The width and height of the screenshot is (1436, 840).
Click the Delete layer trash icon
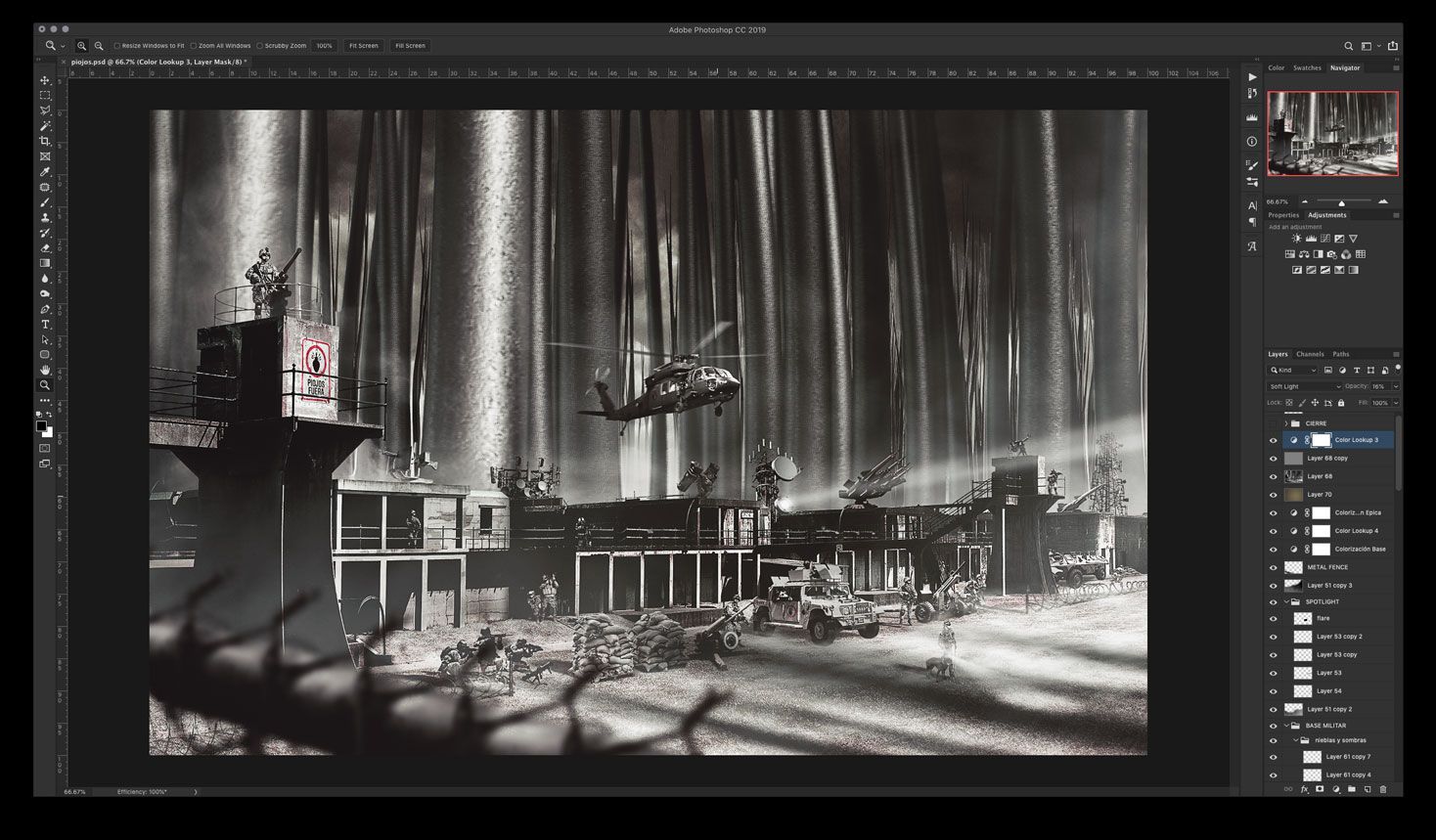tap(1383, 789)
